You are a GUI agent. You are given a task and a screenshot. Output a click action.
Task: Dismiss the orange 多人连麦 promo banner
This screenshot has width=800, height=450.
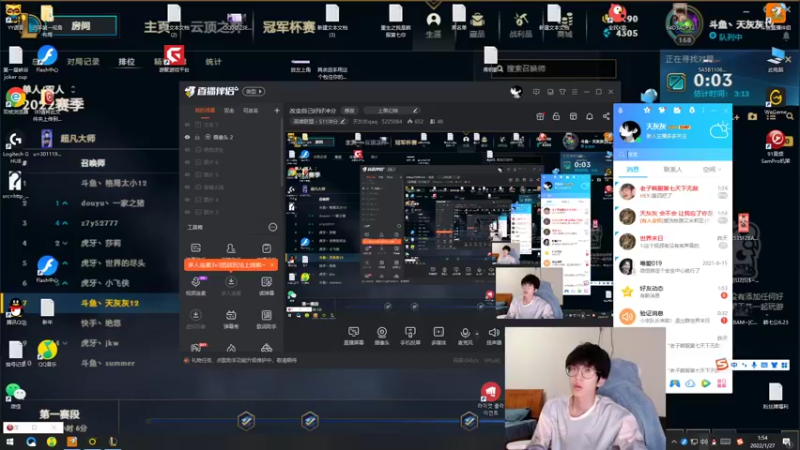click(272, 265)
